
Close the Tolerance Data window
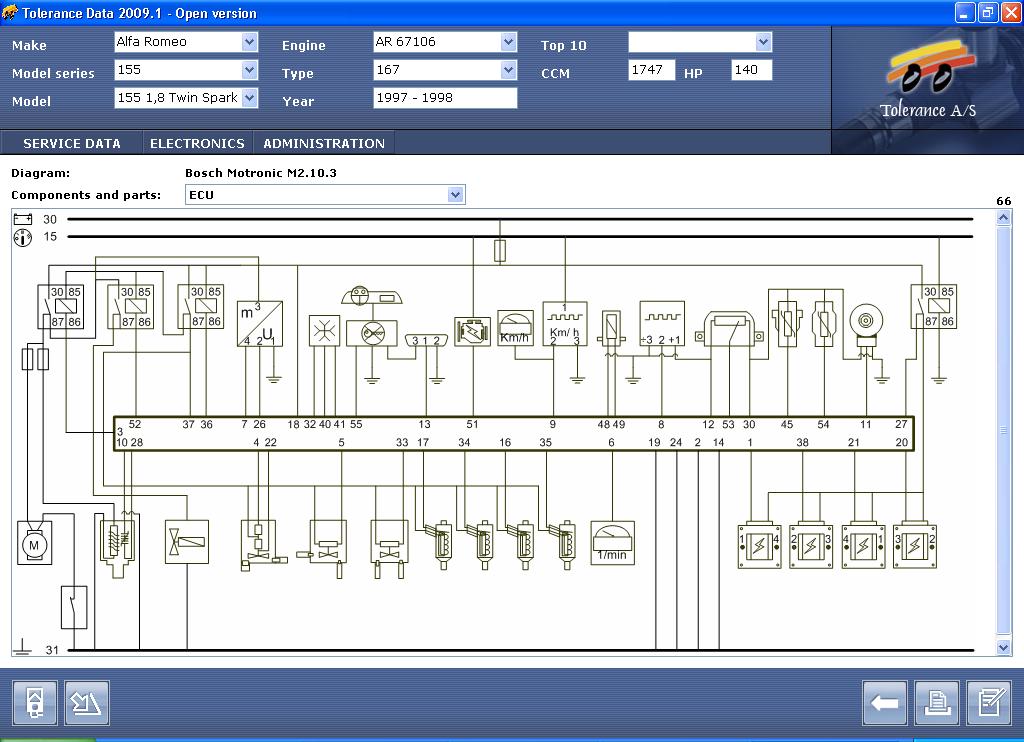(1010, 12)
